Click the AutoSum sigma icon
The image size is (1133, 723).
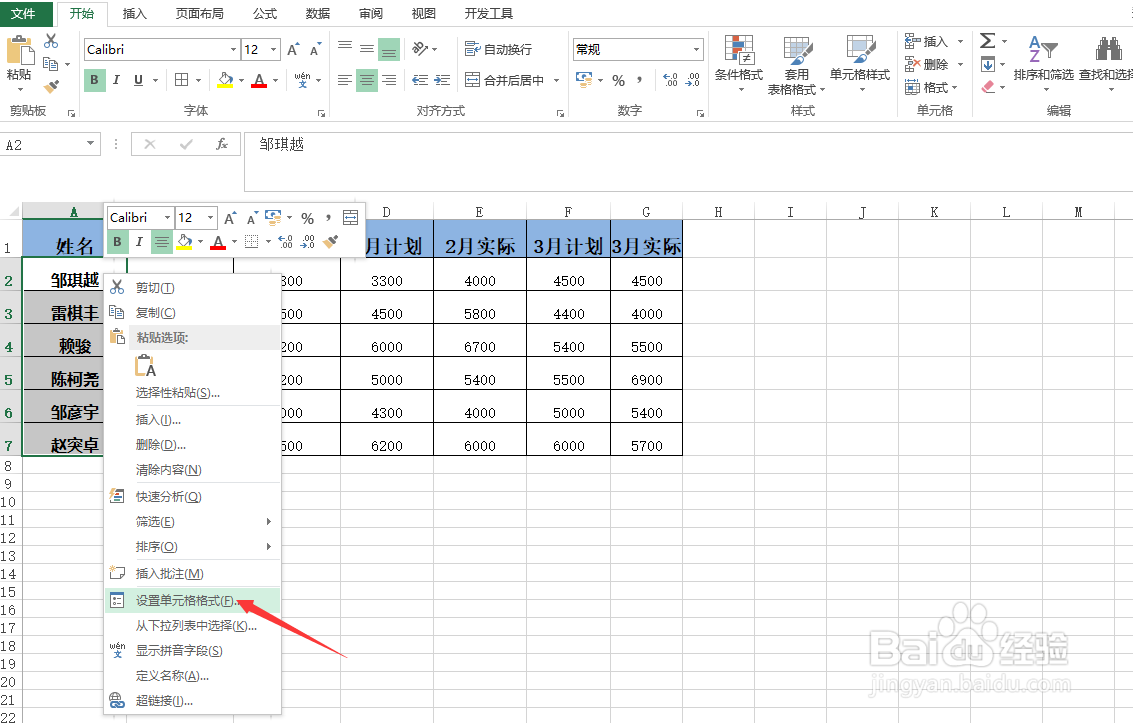988,40
